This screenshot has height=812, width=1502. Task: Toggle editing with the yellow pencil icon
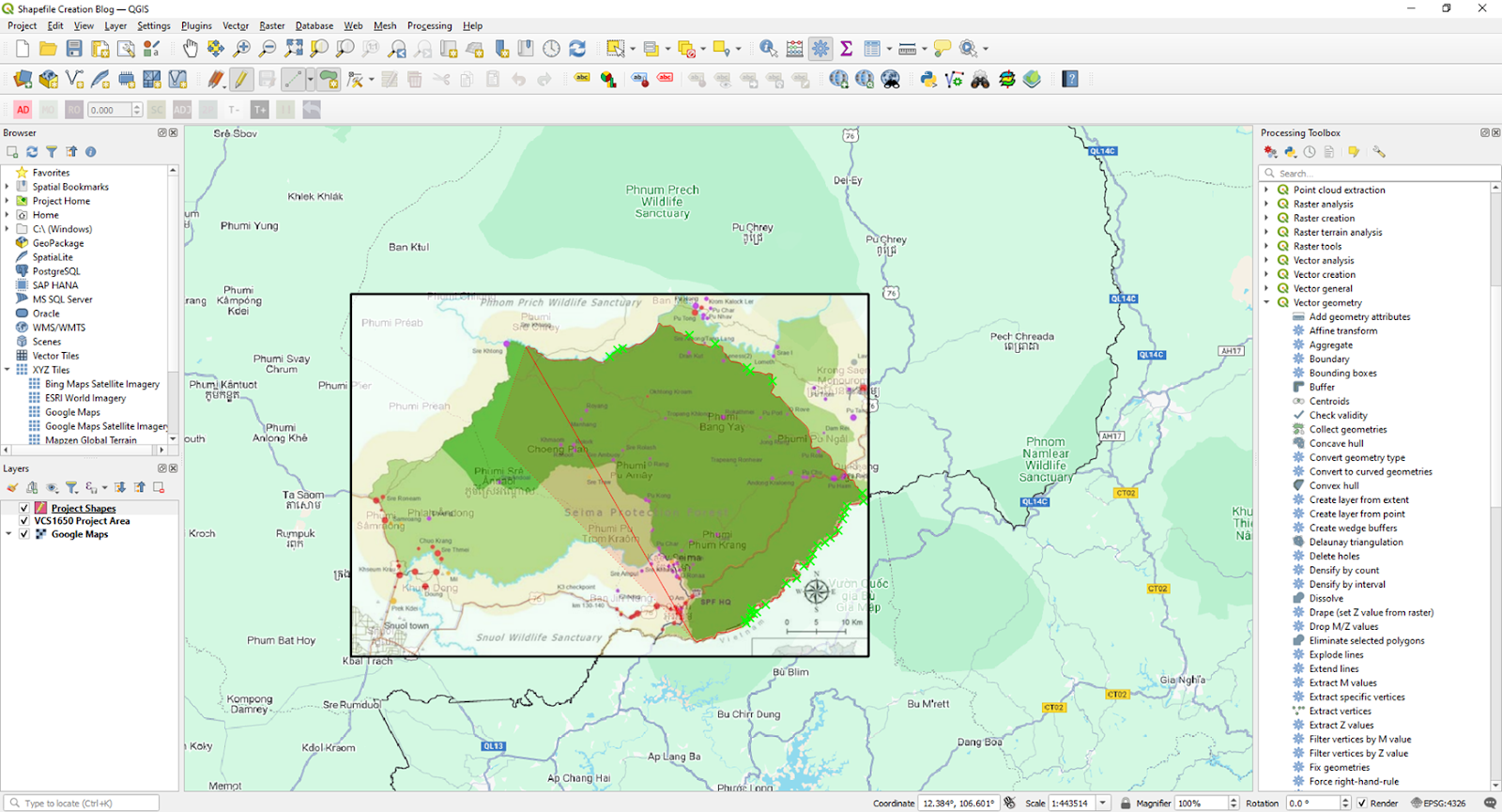pos(241,80)
